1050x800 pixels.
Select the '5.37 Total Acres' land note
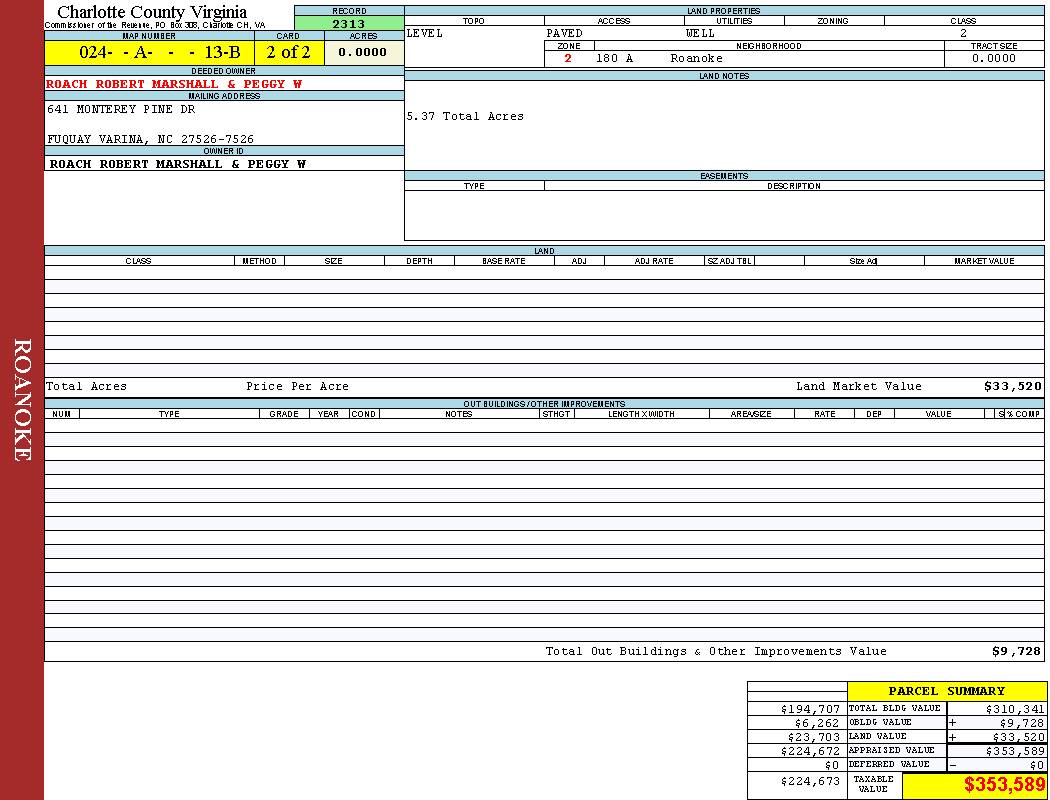point(465,116)
